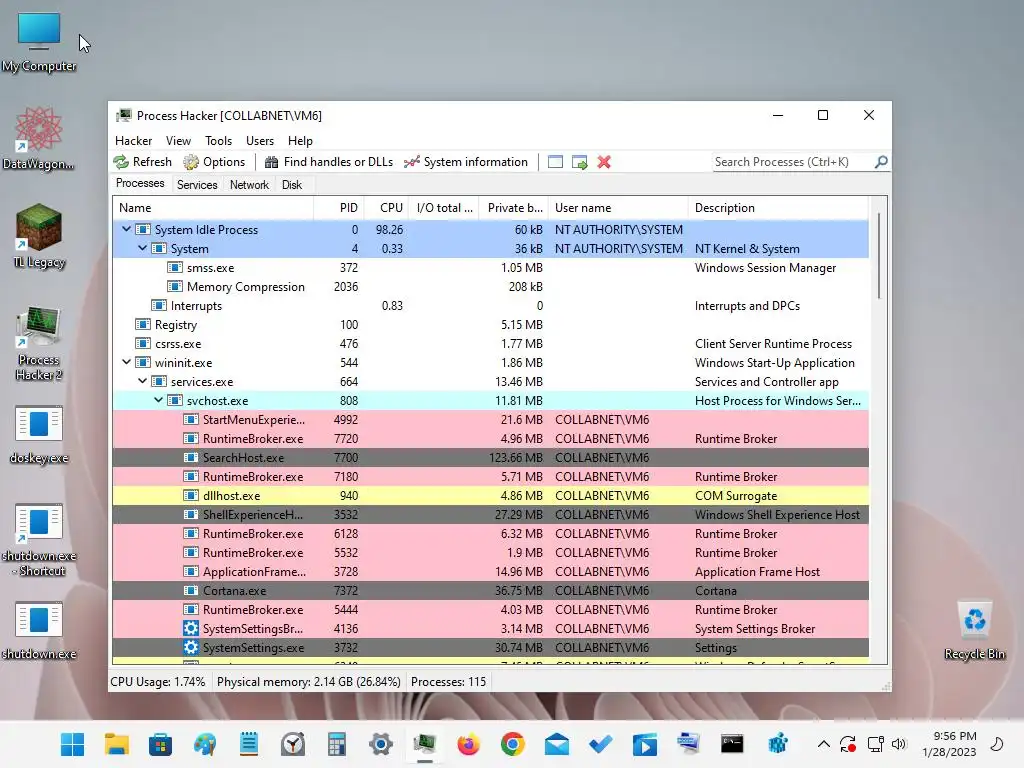Click the CPU Usage status bar entry
Image resolution: width=1024 pixels, height=768 pixels.
click(x=157, y=682)
